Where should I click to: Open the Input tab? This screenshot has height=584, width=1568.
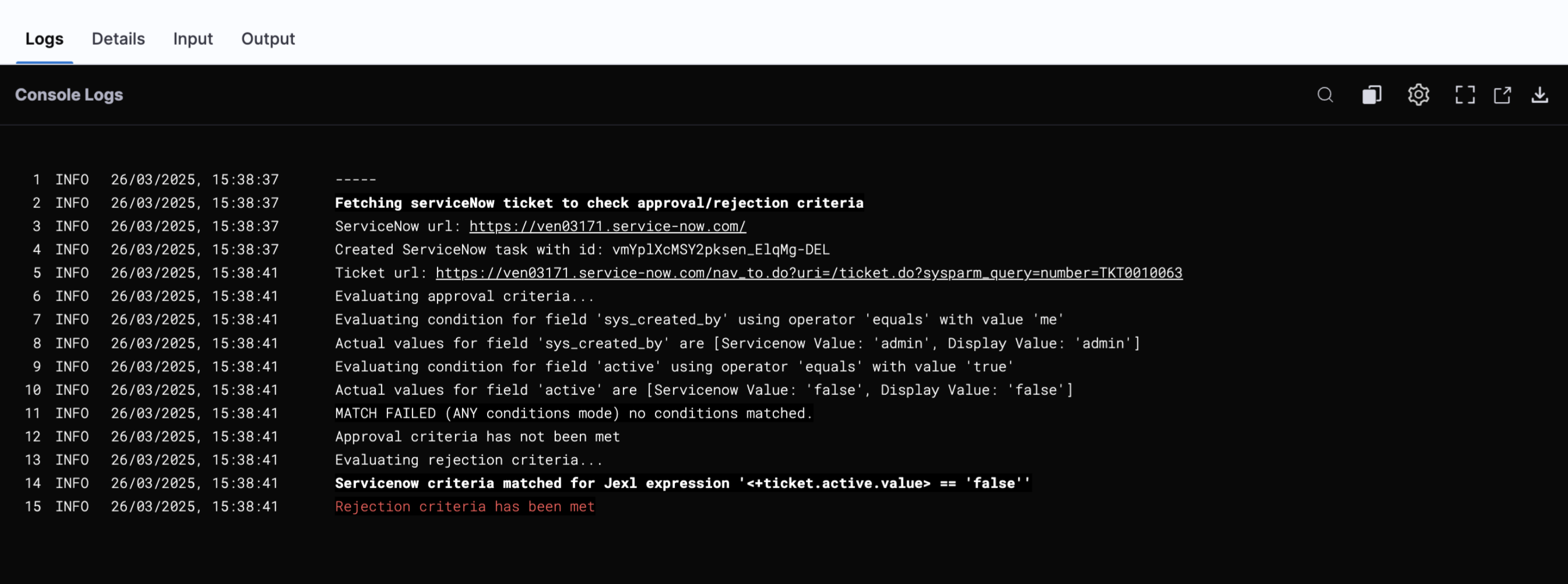[192, 39]
